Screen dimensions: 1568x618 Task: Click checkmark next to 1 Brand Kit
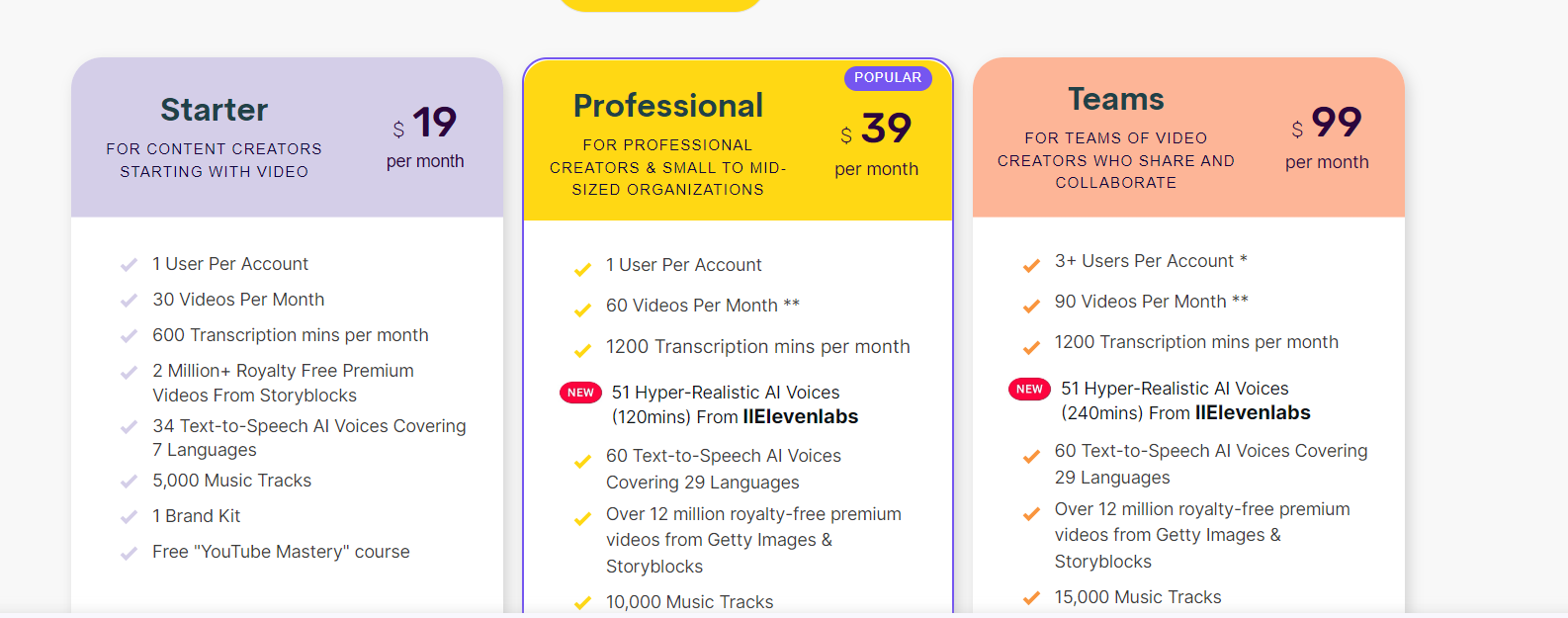coord(129,517)
